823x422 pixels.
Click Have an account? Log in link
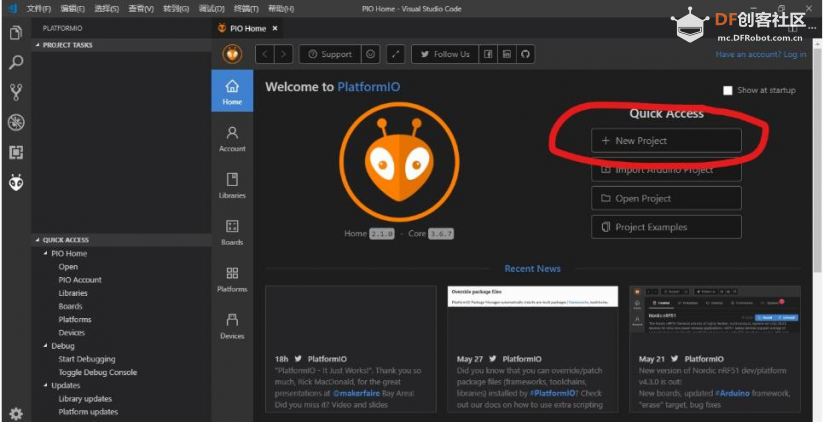(x=761, y=54)
